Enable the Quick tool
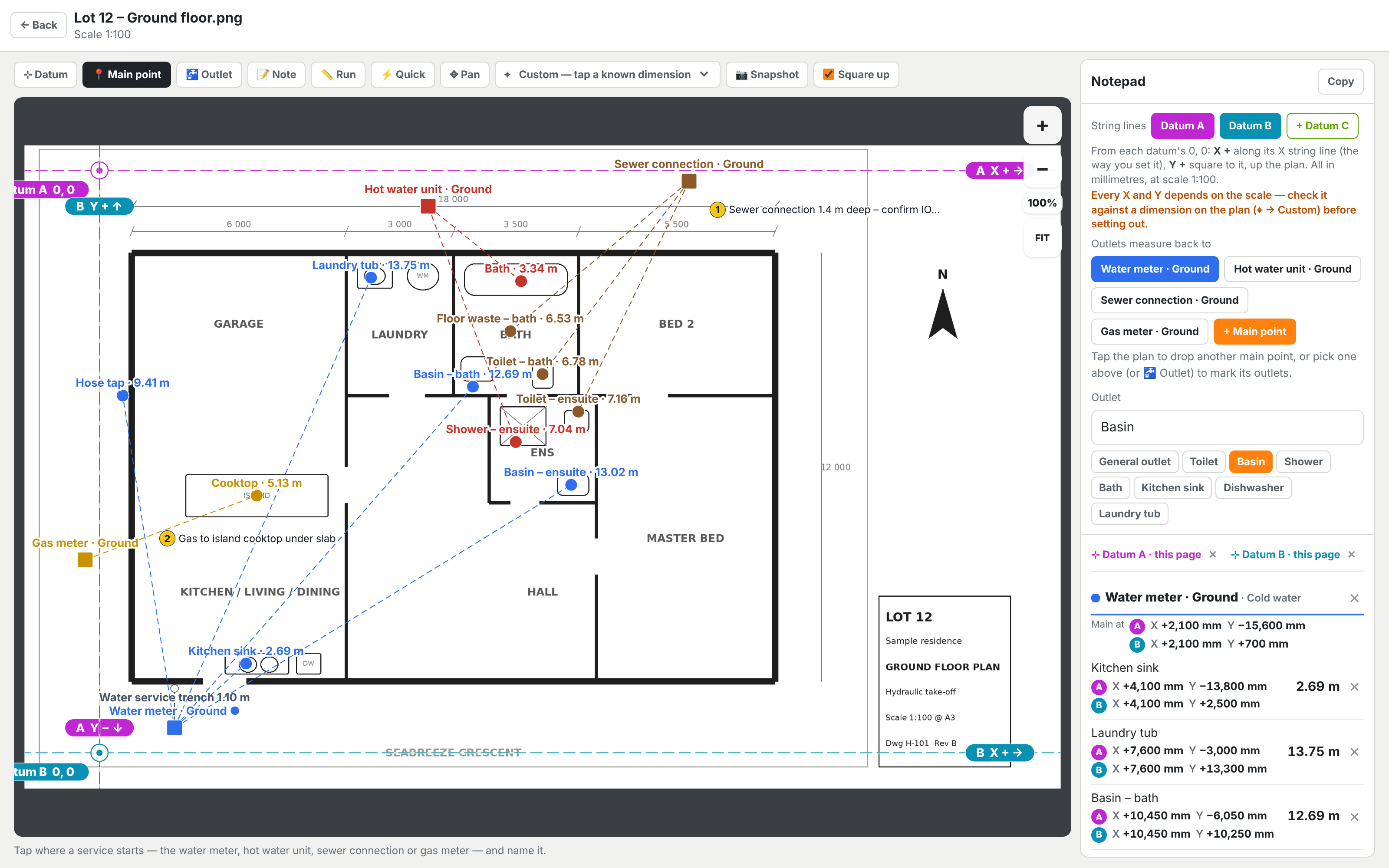 [403, 75]
